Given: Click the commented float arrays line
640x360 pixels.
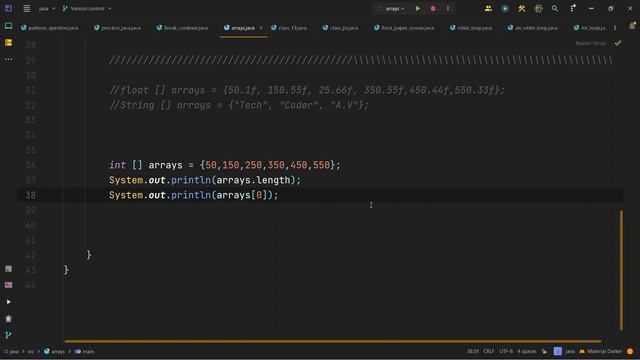Looking at the screenshot, I should click(x=307, y=90).
